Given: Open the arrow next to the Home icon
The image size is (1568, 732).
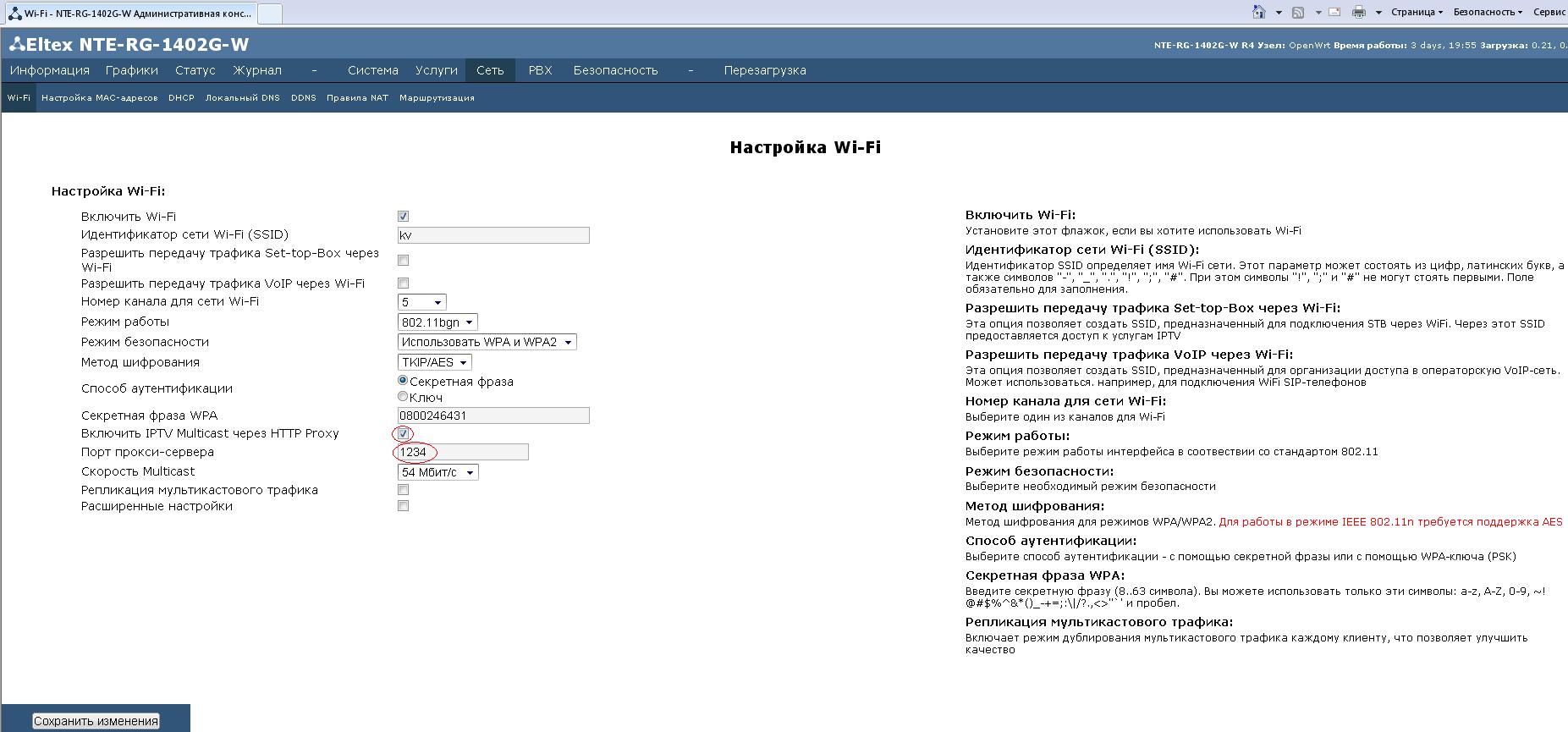Looking at the screenshot, I should pyautogui.click(x=1279, y=13).
